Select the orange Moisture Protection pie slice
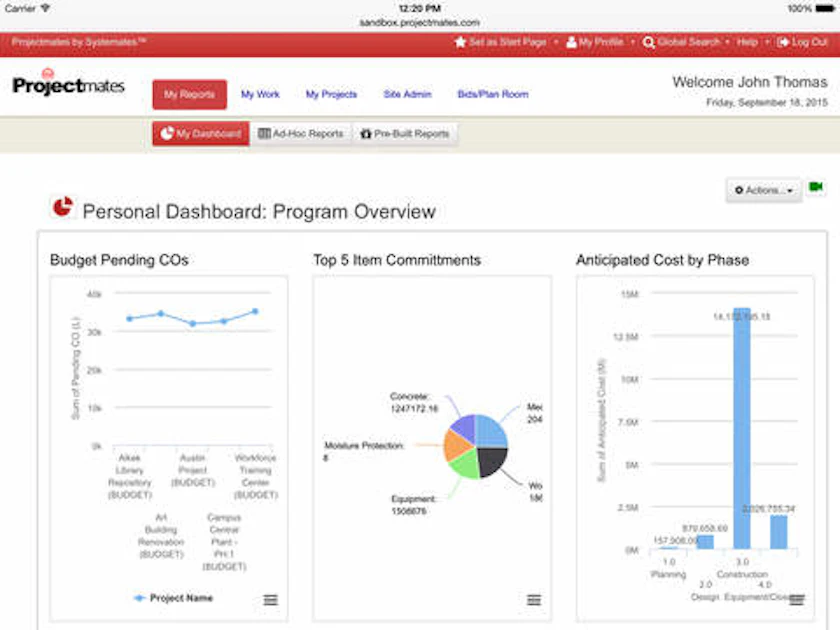 (x=457, y=446)
